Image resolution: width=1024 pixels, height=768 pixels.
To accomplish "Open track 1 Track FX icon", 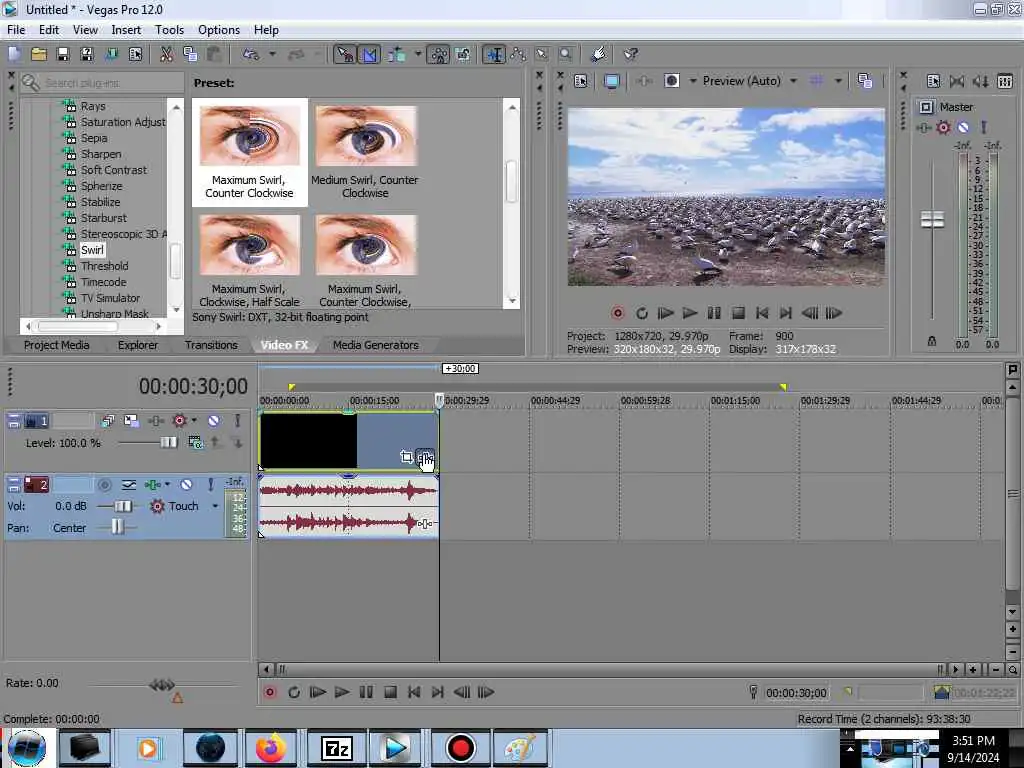I will click(155, 421).
